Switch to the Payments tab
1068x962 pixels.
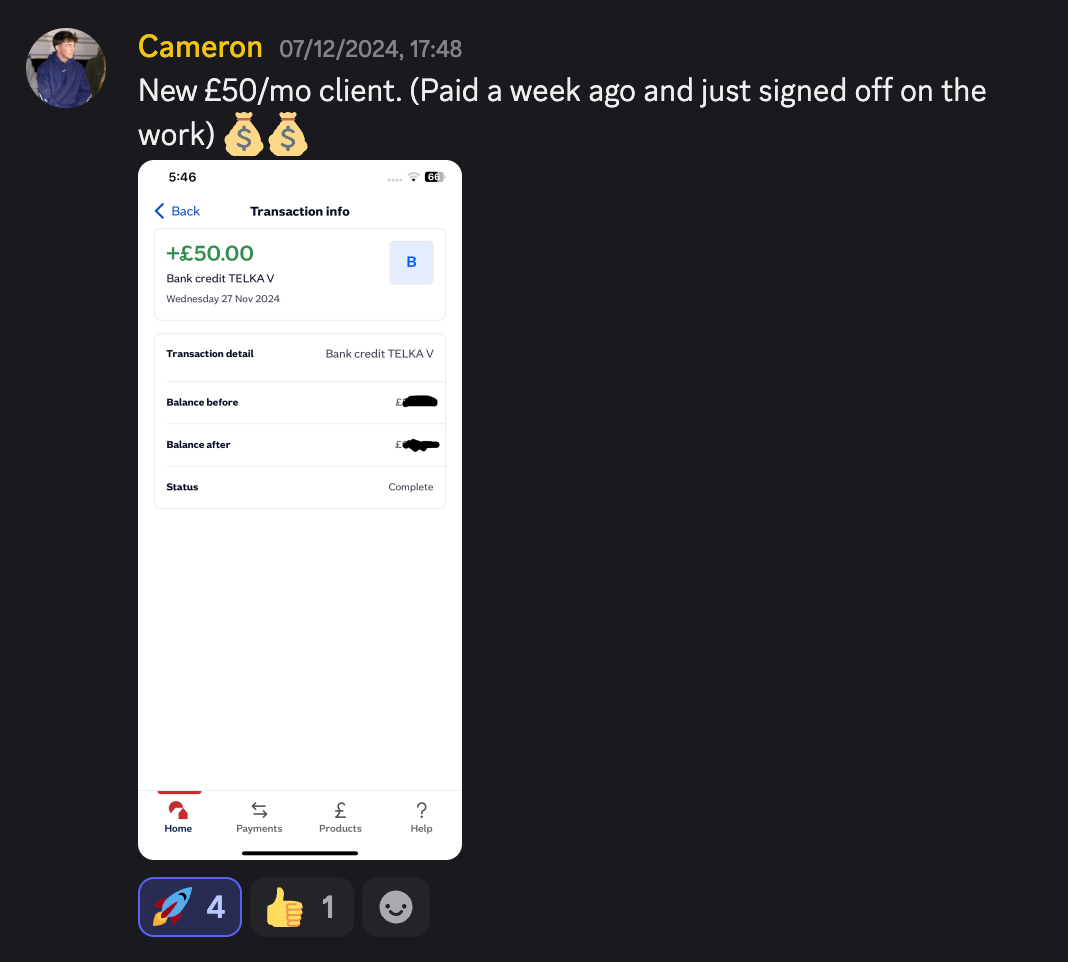259,817
